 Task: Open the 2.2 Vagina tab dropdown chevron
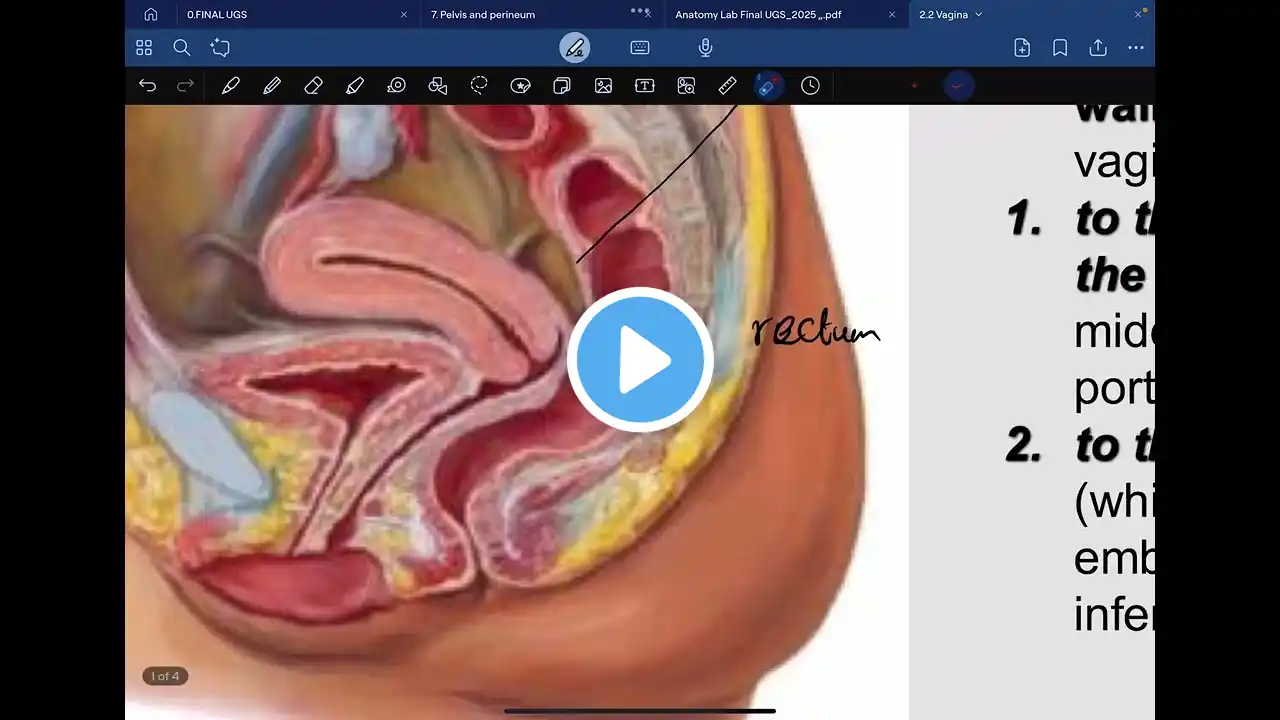(x=979, y=15)
